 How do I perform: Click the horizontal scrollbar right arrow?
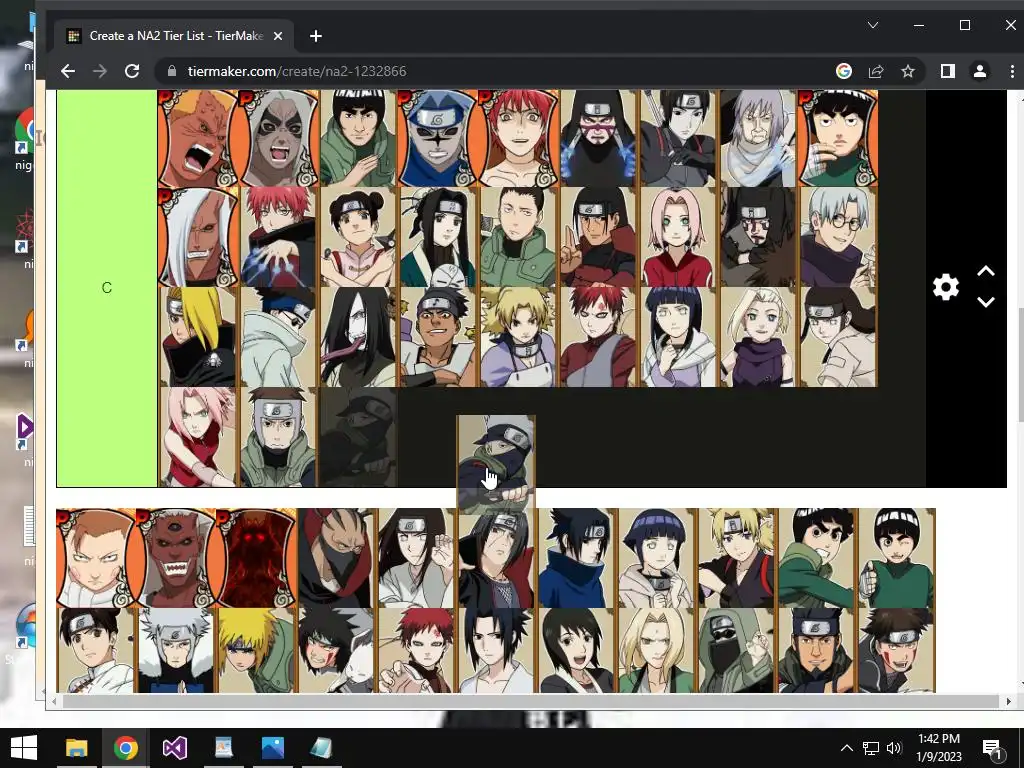click(x=1008, y=701)
